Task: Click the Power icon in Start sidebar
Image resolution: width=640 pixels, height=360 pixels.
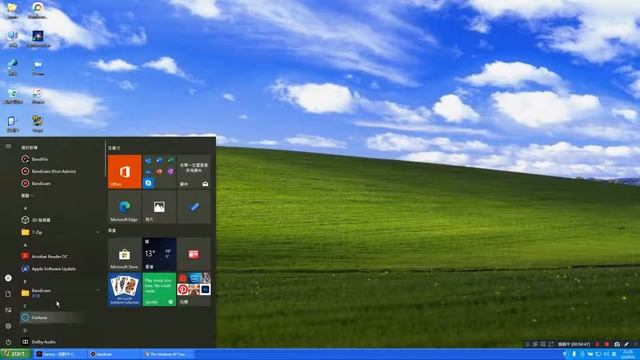Action: click(8, 342)
